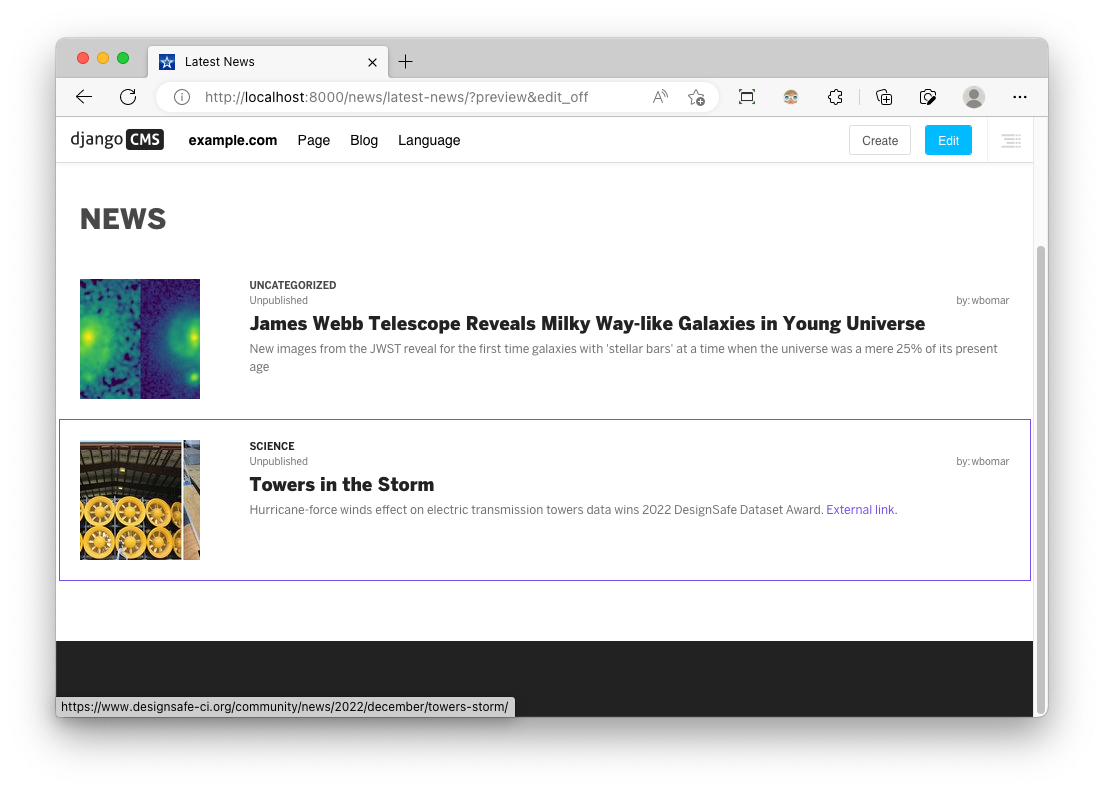1104x791 pixels.
Task: Click the SCIENCE category label
Action: click(x=272, y=447)
